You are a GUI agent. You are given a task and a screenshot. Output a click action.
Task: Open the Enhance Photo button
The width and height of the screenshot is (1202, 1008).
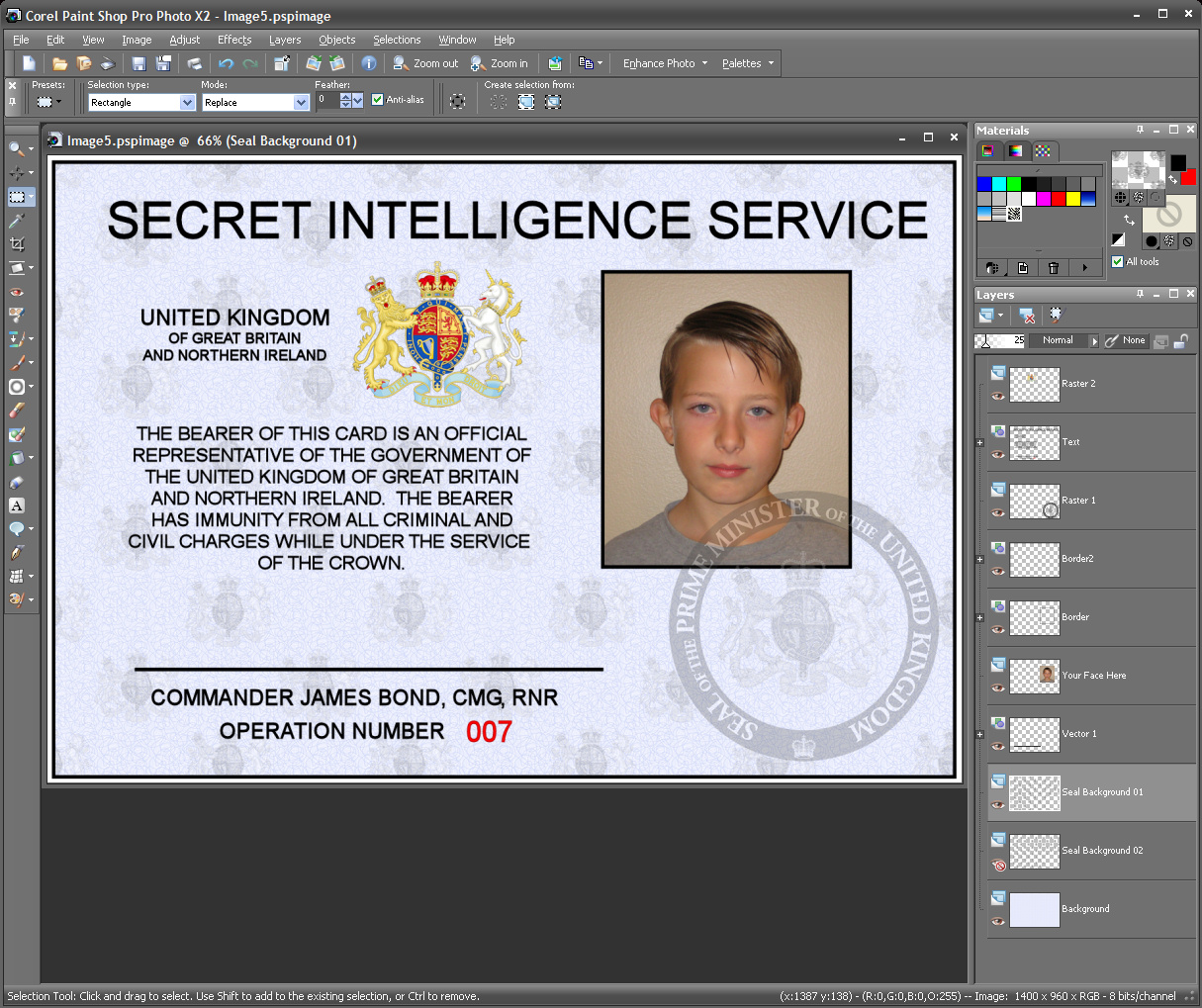point(661,63)
